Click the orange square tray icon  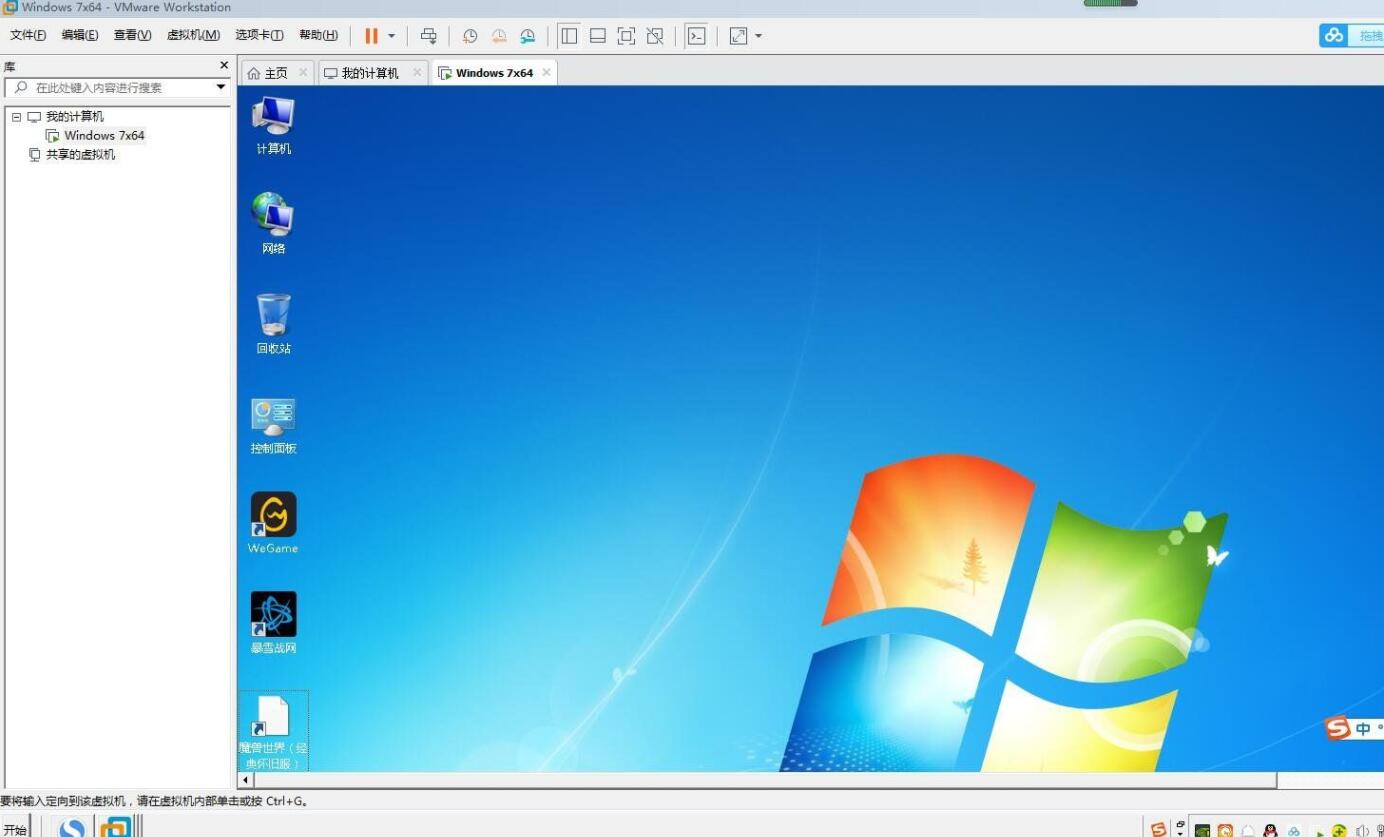click(1225, 831)
